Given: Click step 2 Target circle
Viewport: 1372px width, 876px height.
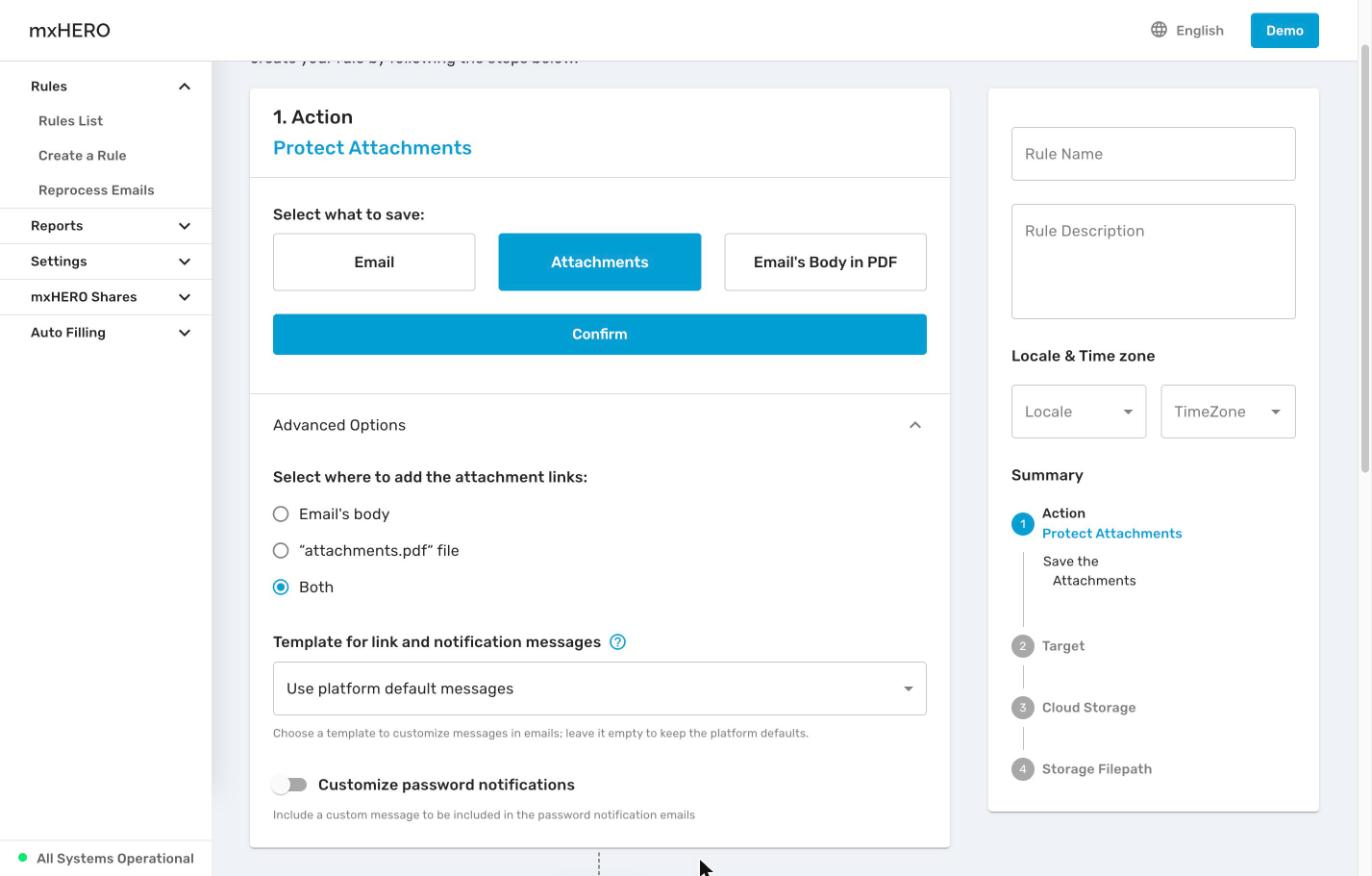Looking at the screenshot, I should coord(1022,646).
